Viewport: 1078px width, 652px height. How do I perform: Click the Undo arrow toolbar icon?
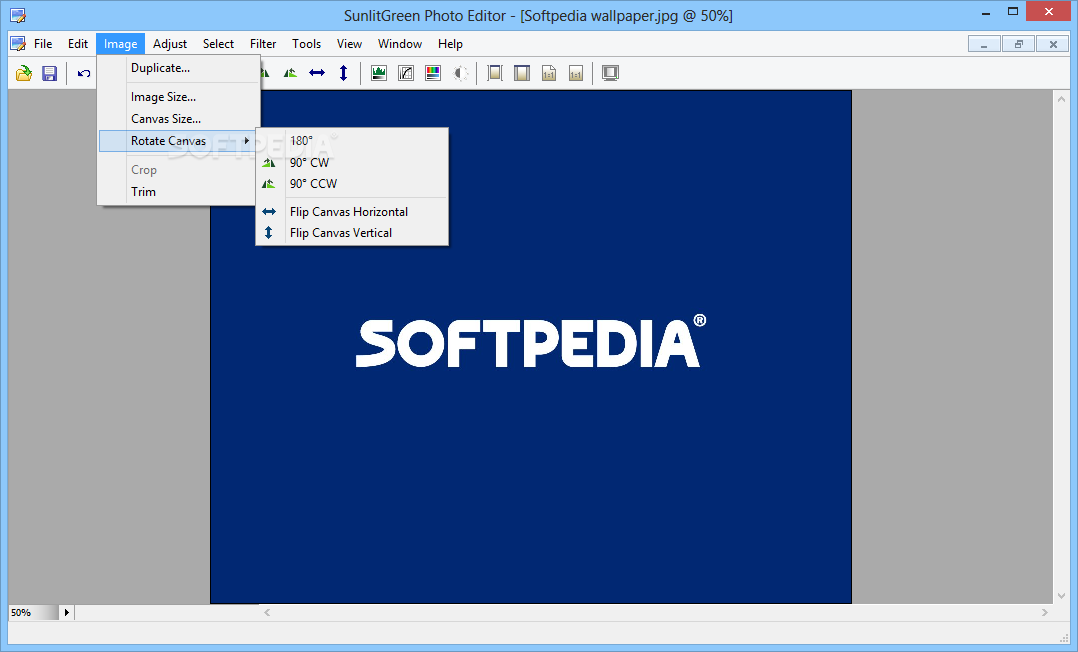click(x=84, y=73)
